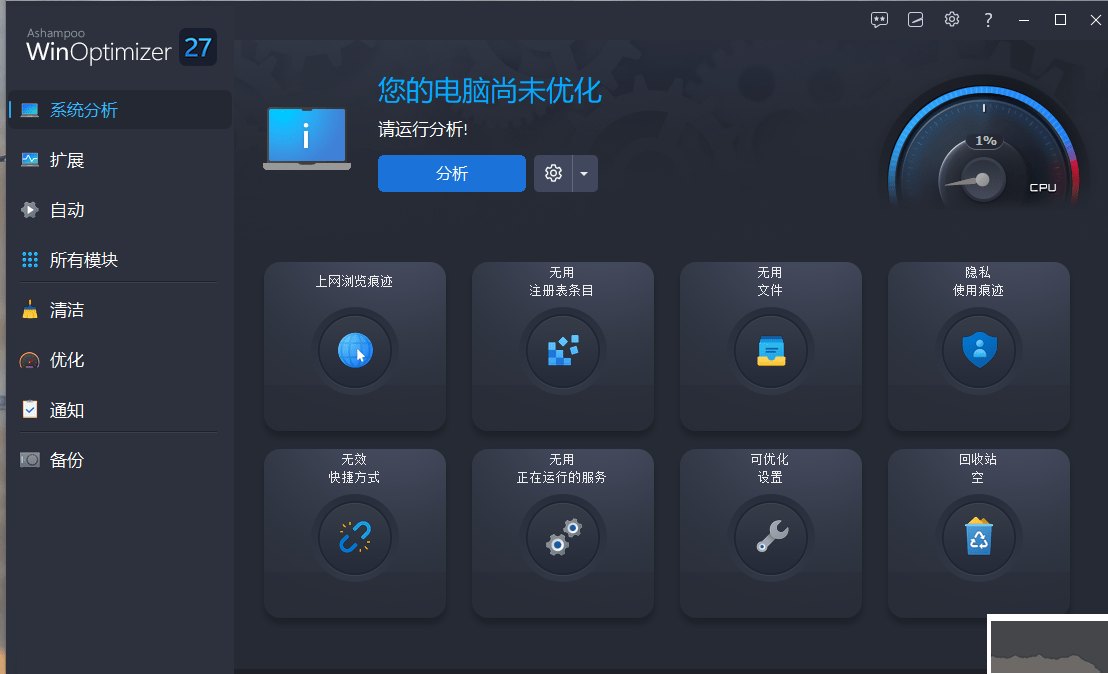
Task: Open the settings gear in title bar
Action: (951, 19)
